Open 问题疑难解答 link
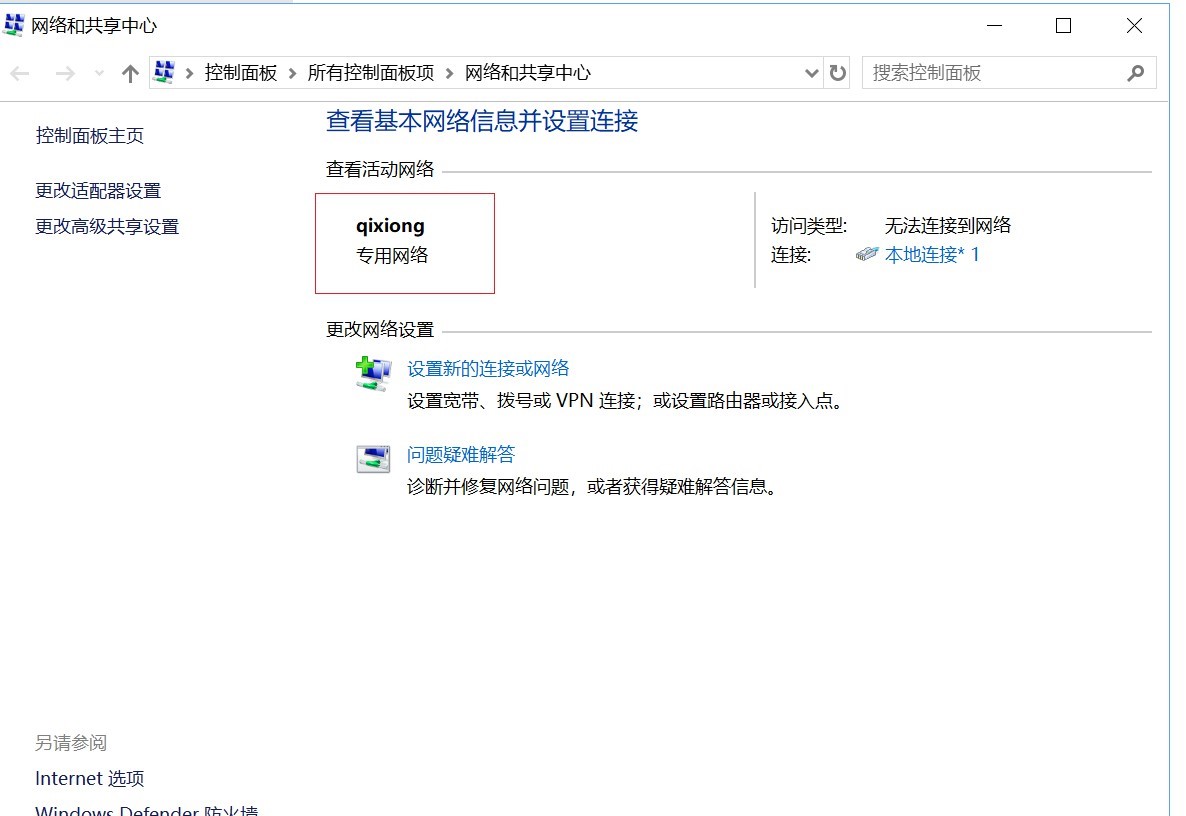Screen dimensions: 1186x816 coord(461,455)
